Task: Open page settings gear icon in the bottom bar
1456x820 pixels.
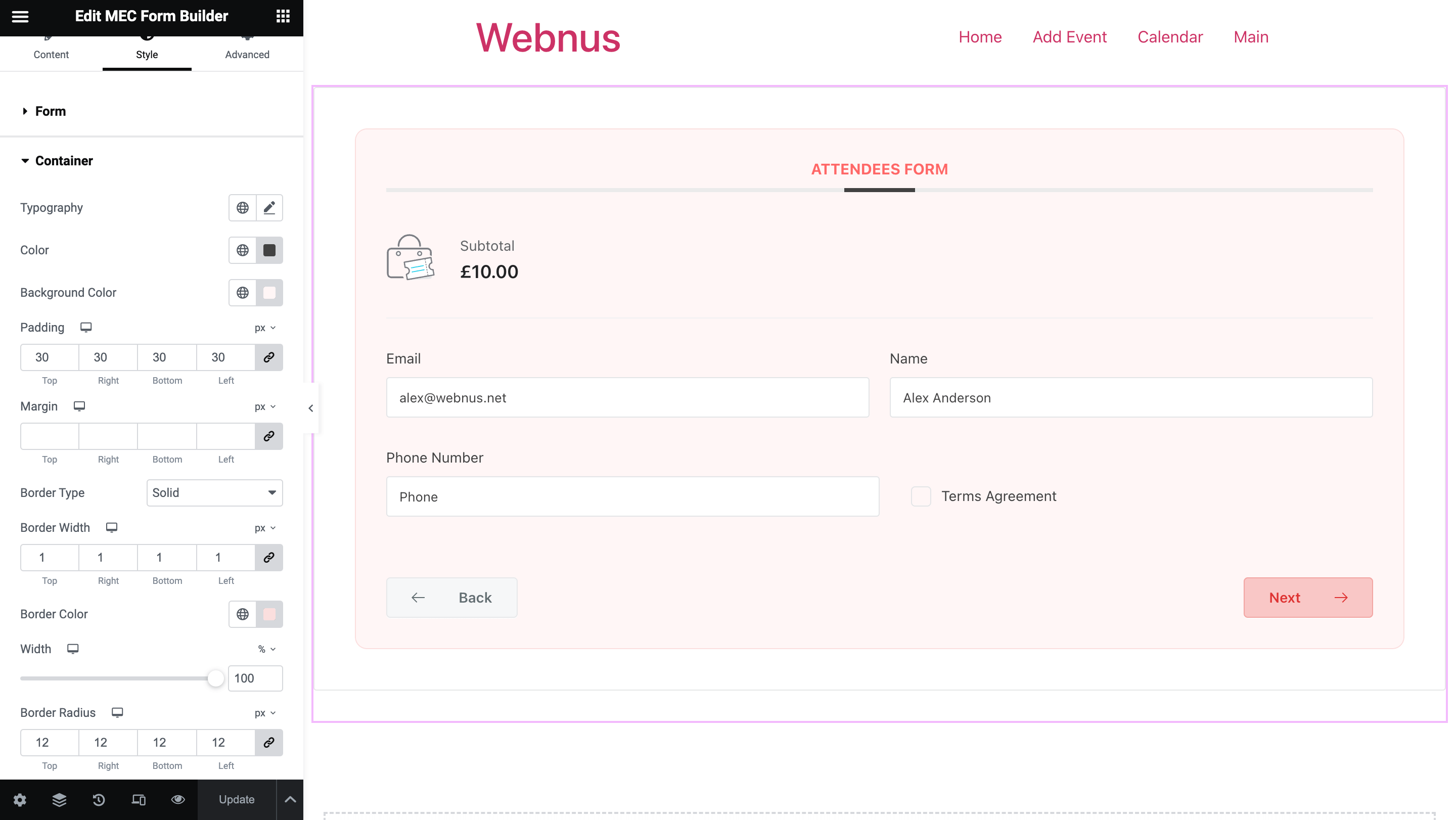Action: (20, 800)
